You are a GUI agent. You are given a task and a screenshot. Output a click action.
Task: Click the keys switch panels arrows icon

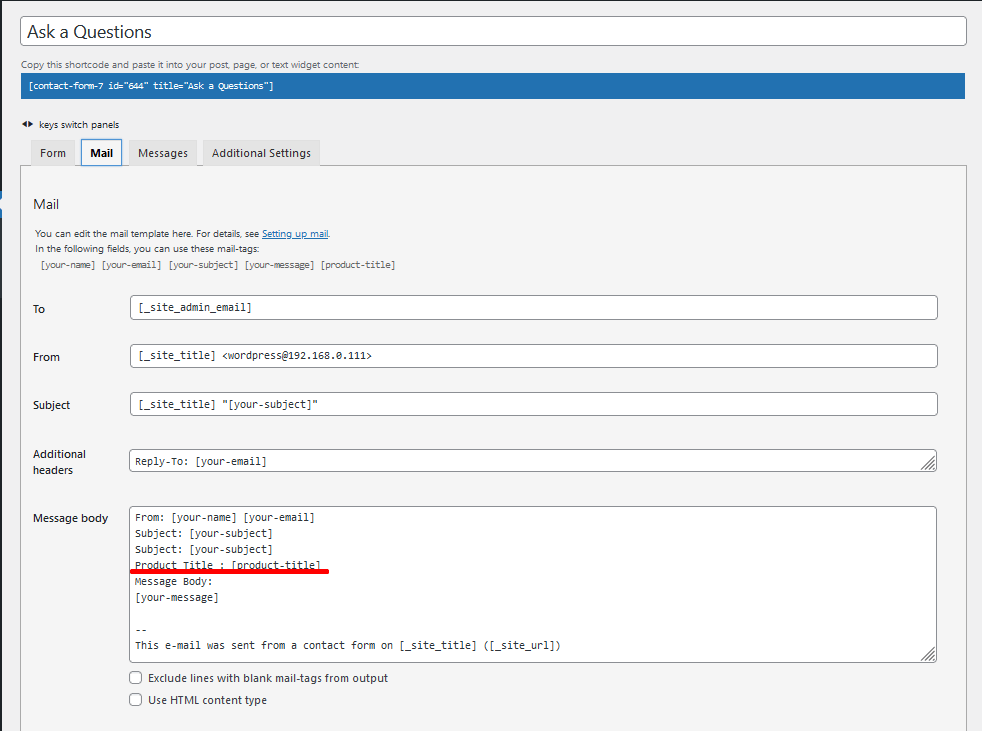(26, 125)
